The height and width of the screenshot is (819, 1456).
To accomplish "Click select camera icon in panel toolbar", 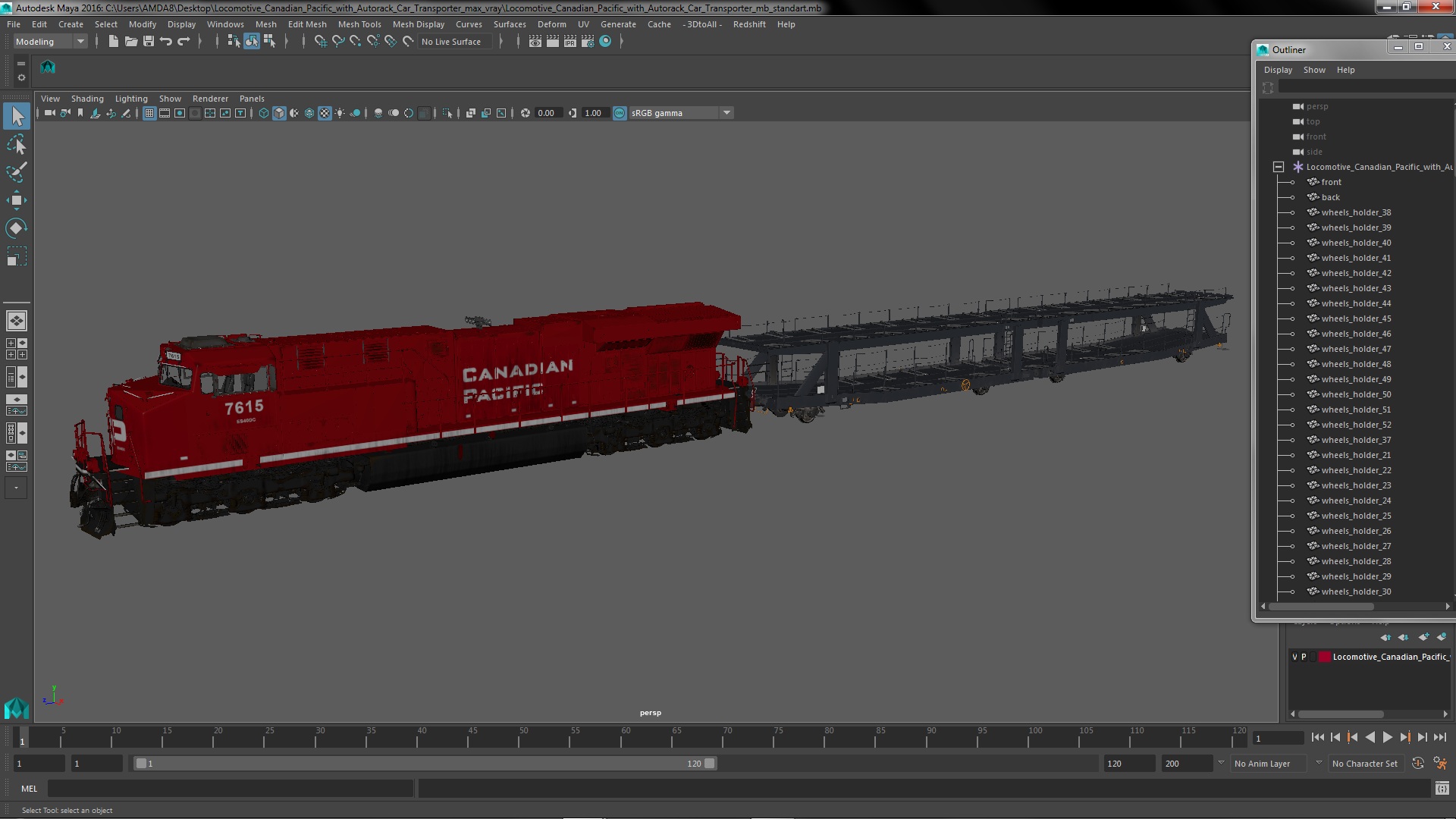I will click(x=49, y=113).
